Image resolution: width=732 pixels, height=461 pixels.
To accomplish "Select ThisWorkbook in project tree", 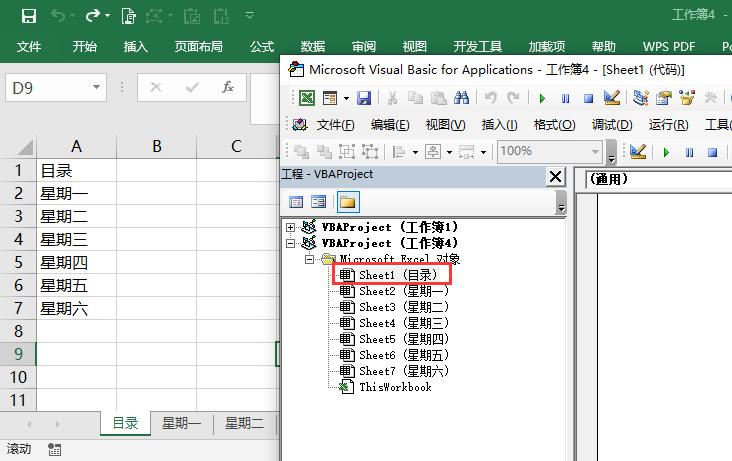I will 394,387.
